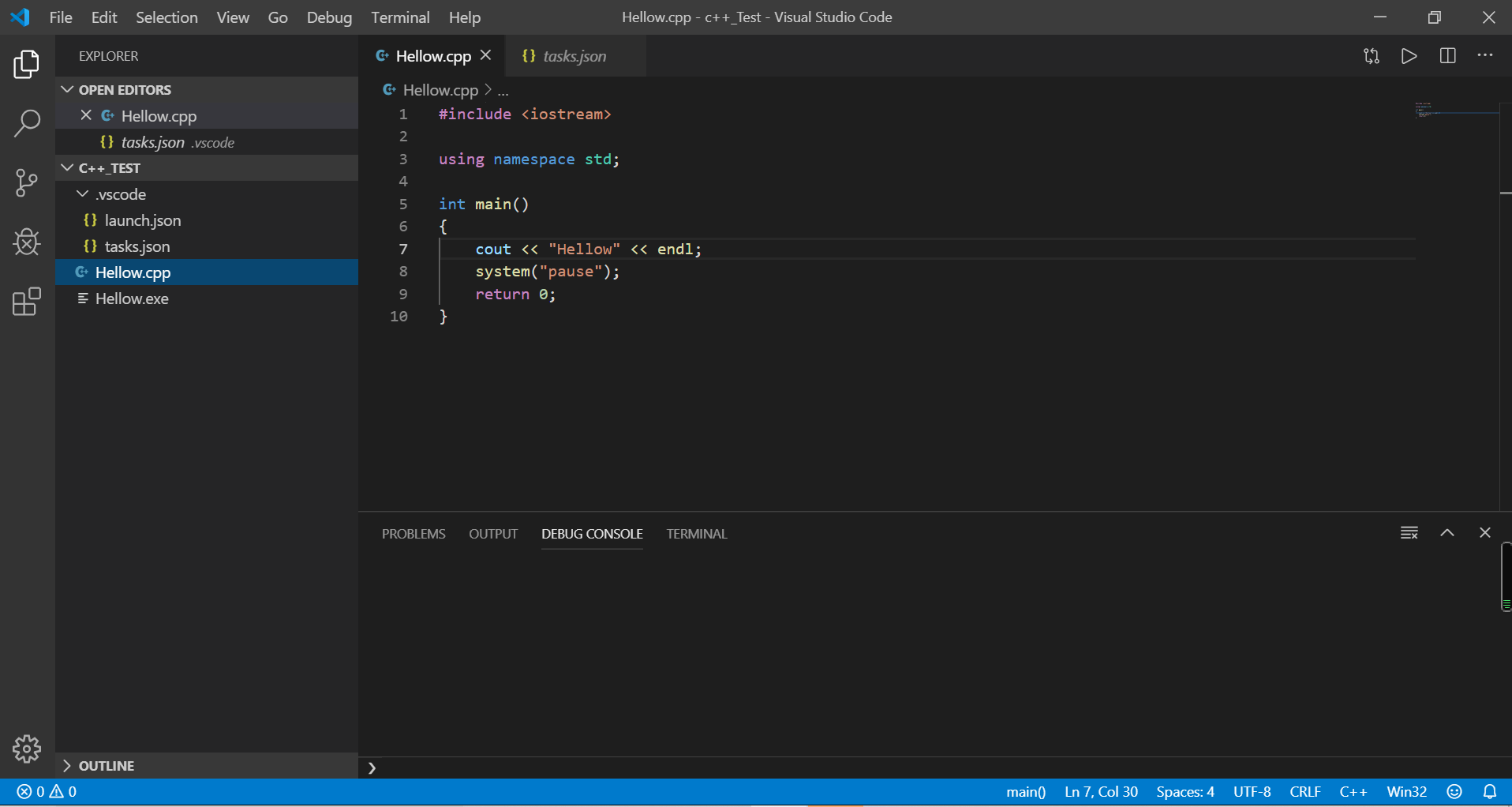This screenshot has width=1512, height=807.
Task: Close the Hellow.cpp editor tab
Action: (486, 55)
